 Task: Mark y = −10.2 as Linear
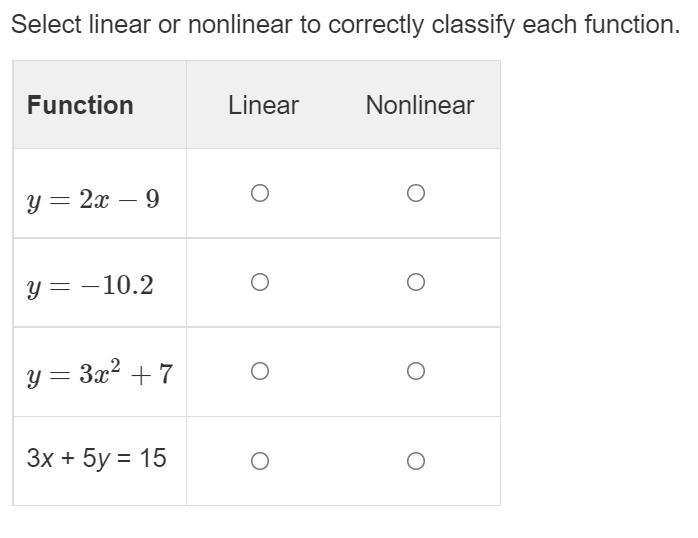click(259, 282)
